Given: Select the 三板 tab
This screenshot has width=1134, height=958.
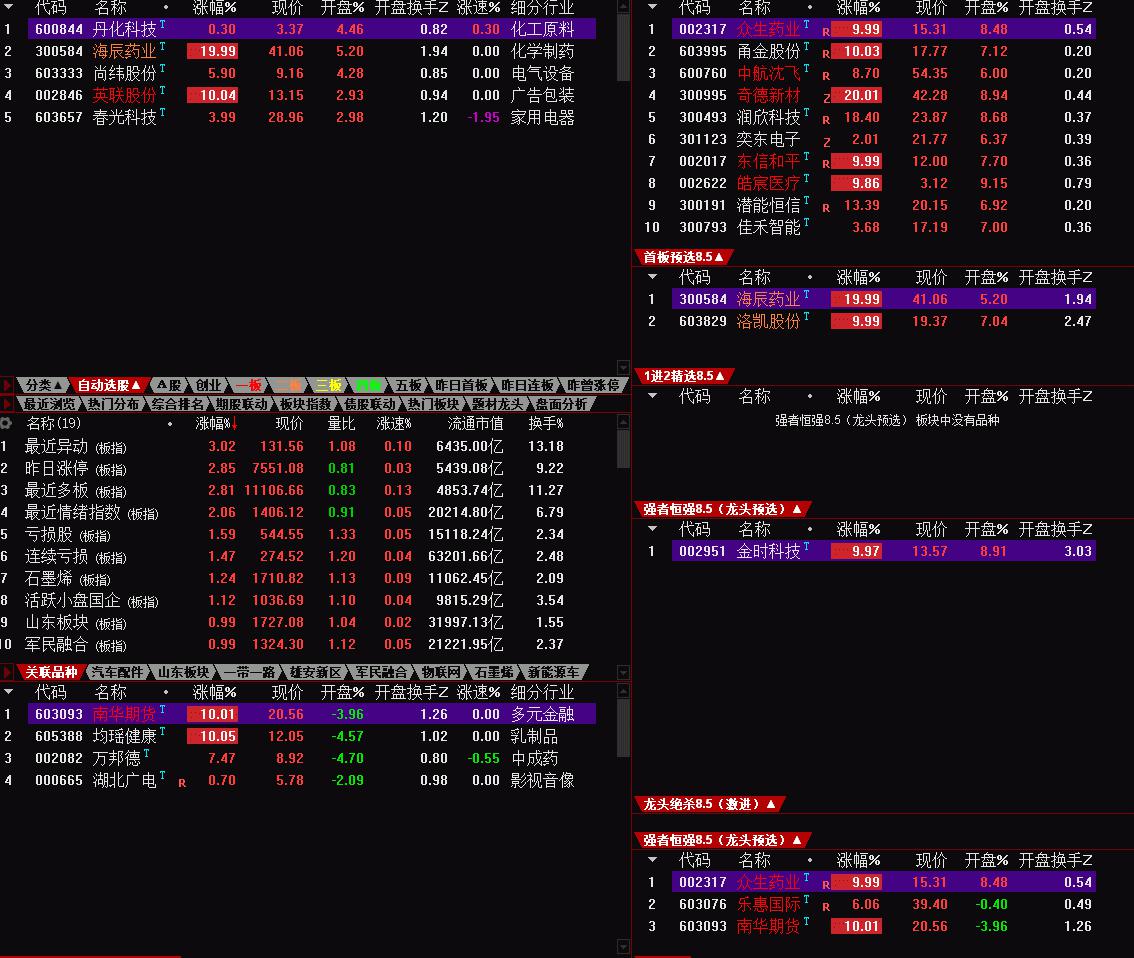Looking at the screenshot, I should click(328, 385).
